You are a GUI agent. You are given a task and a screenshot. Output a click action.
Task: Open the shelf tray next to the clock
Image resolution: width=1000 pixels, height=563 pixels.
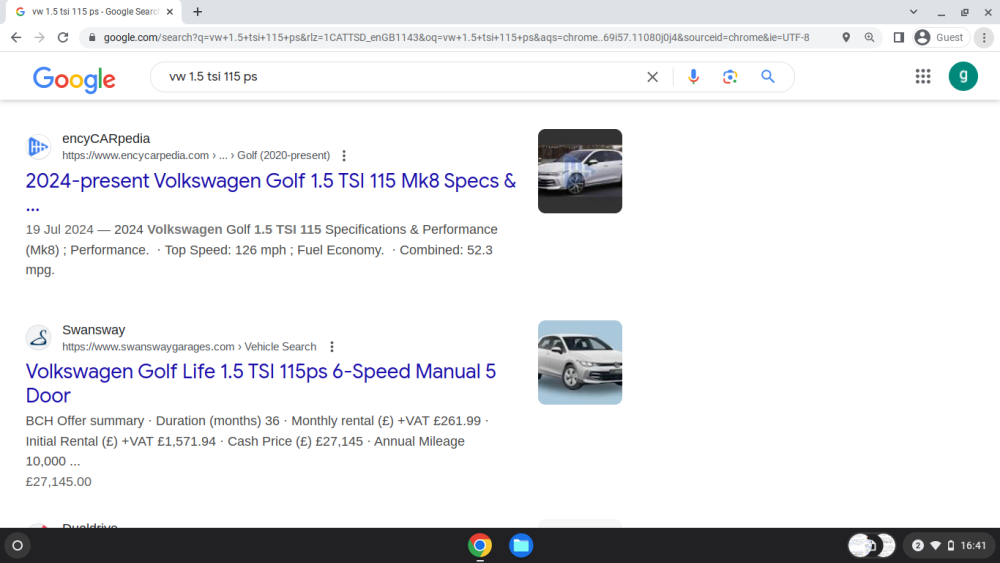click(x=872, y=545)
